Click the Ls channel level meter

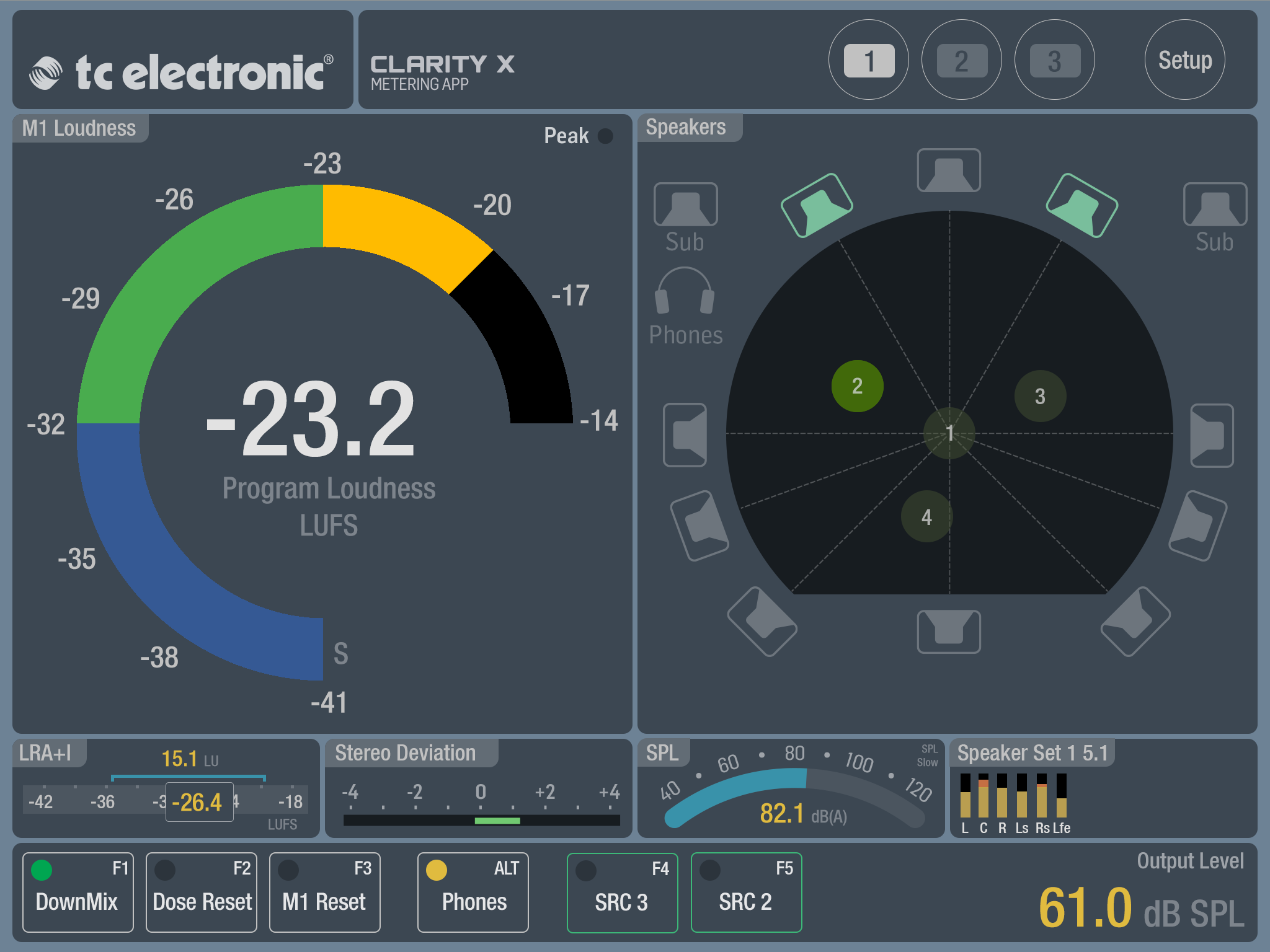coord(1022,795)
